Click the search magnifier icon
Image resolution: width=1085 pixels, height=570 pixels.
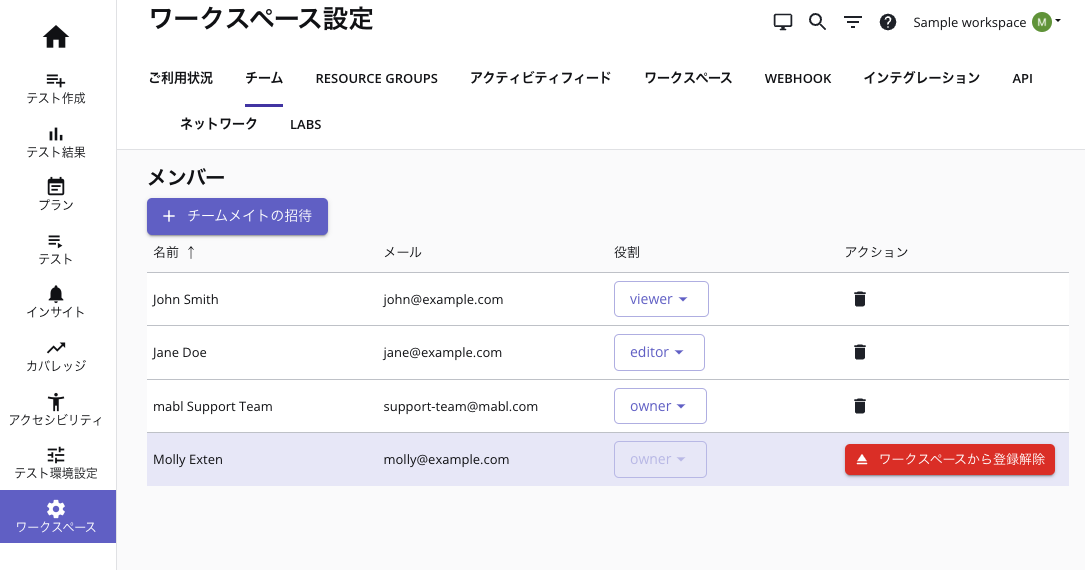click(x=817, y=22)
